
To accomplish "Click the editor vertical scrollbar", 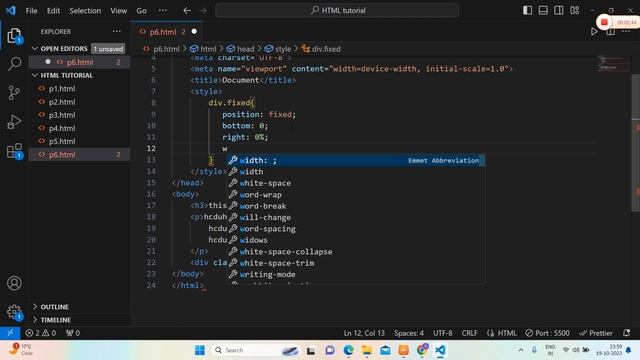I will 636,143.
